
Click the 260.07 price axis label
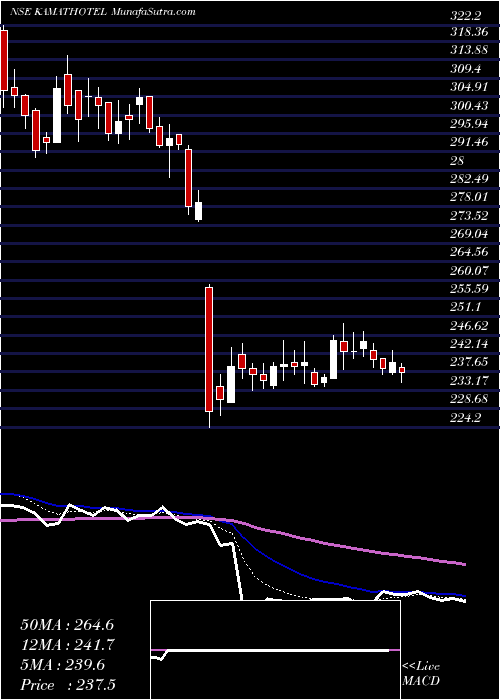tap(470, 270)
